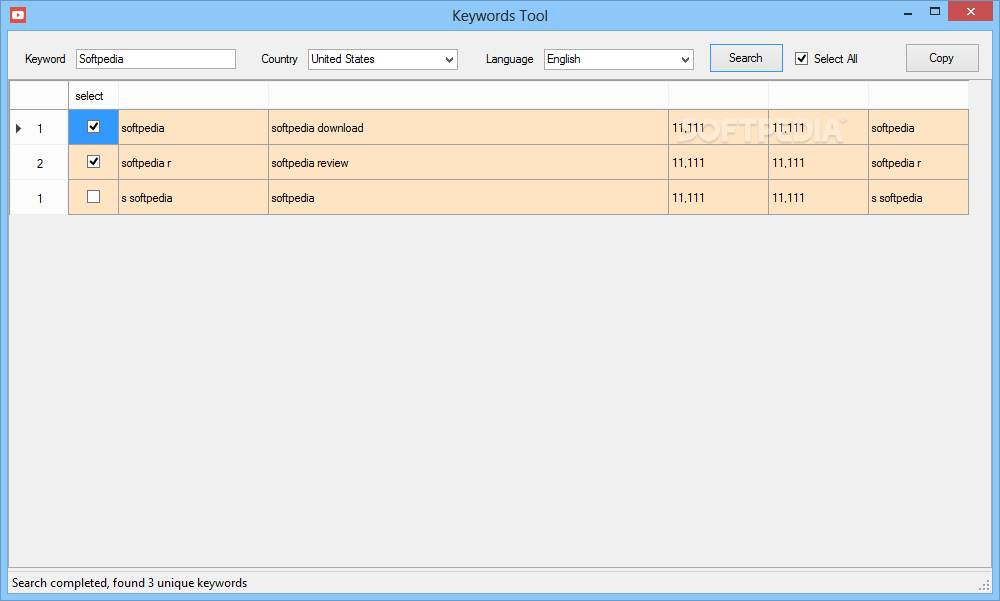The image size is (1000, 601).
Task: Click the blank column header above 'softpedia download'
Action: tap(468, 96)
